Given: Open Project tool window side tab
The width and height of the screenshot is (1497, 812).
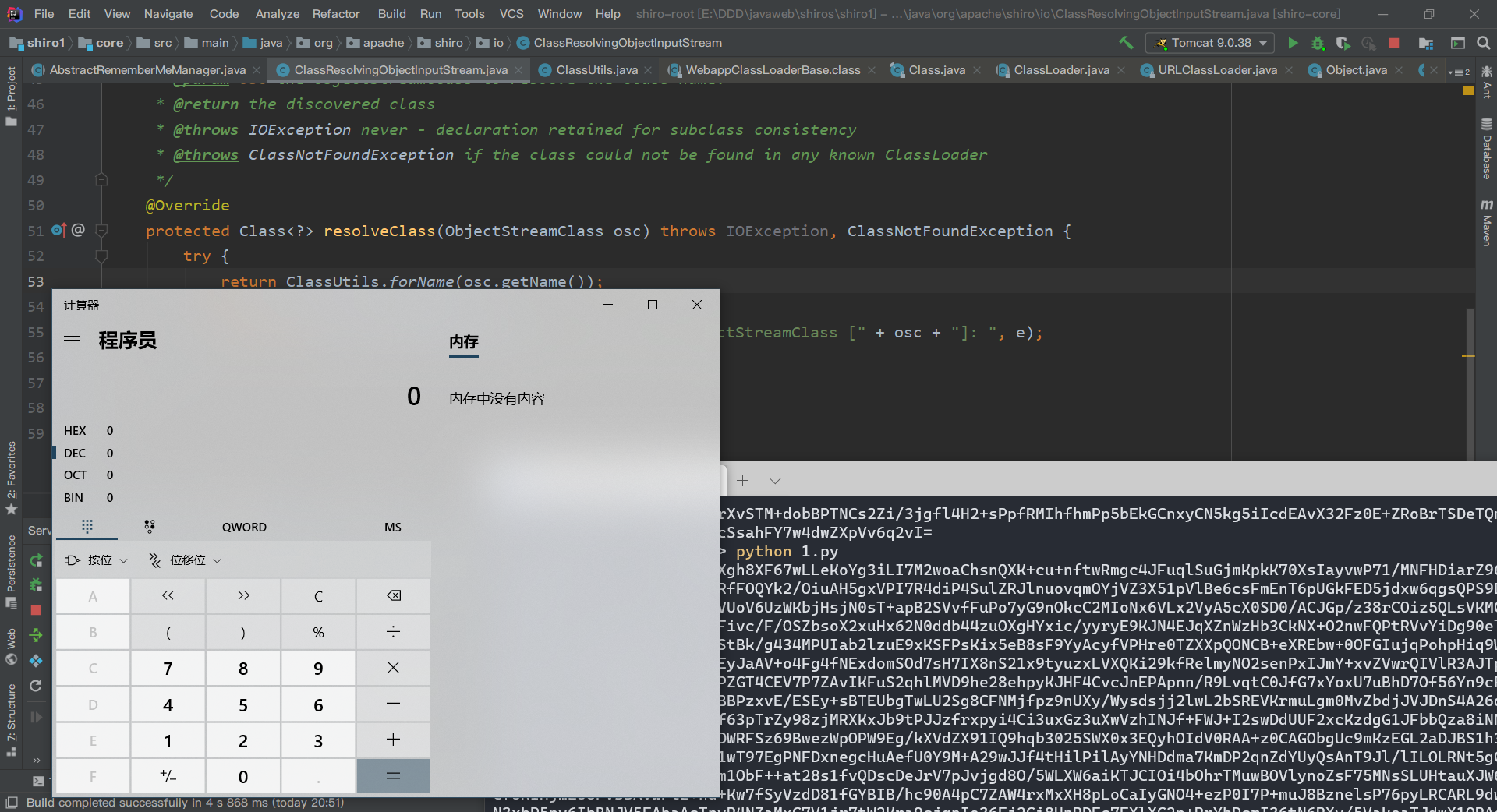Looking at the screenshot, I should point(11,97).
